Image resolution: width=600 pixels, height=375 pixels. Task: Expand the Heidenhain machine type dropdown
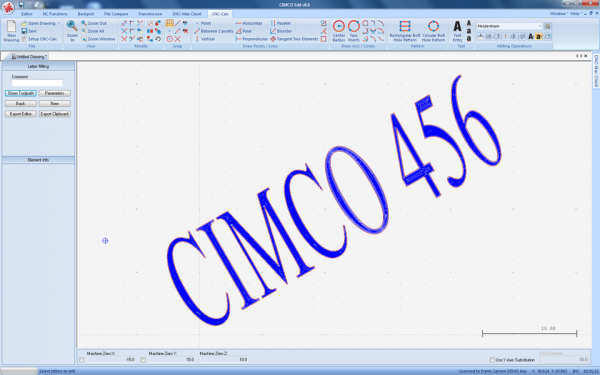[x=540, y=26]
